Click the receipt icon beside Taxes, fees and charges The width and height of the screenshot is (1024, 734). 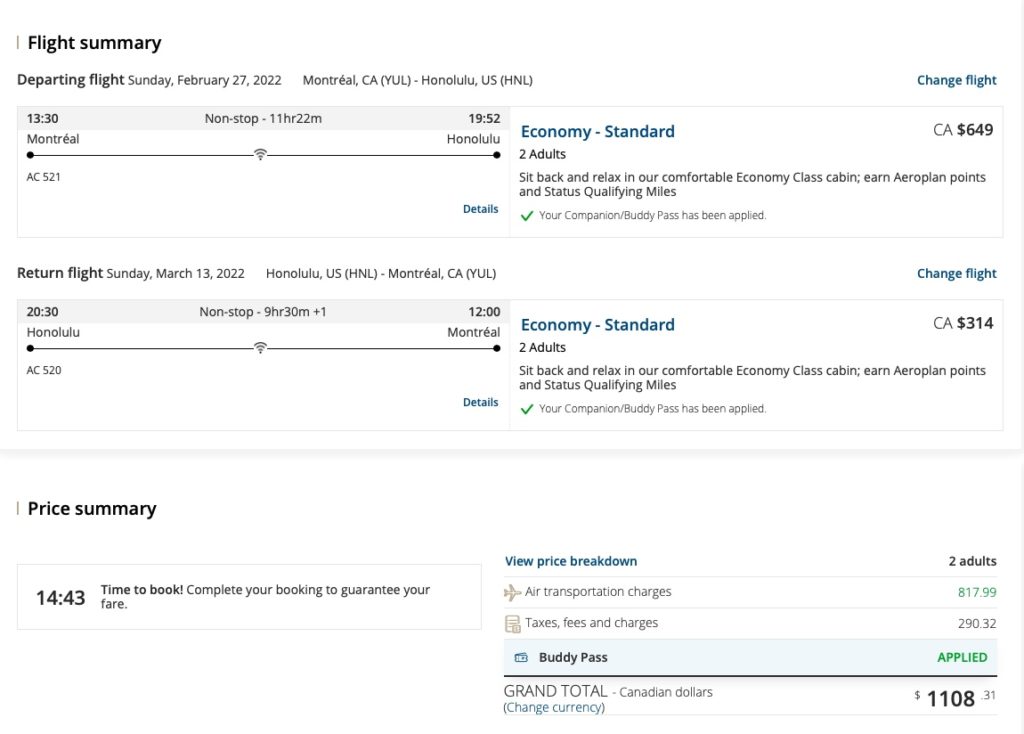tap(513, 624)
